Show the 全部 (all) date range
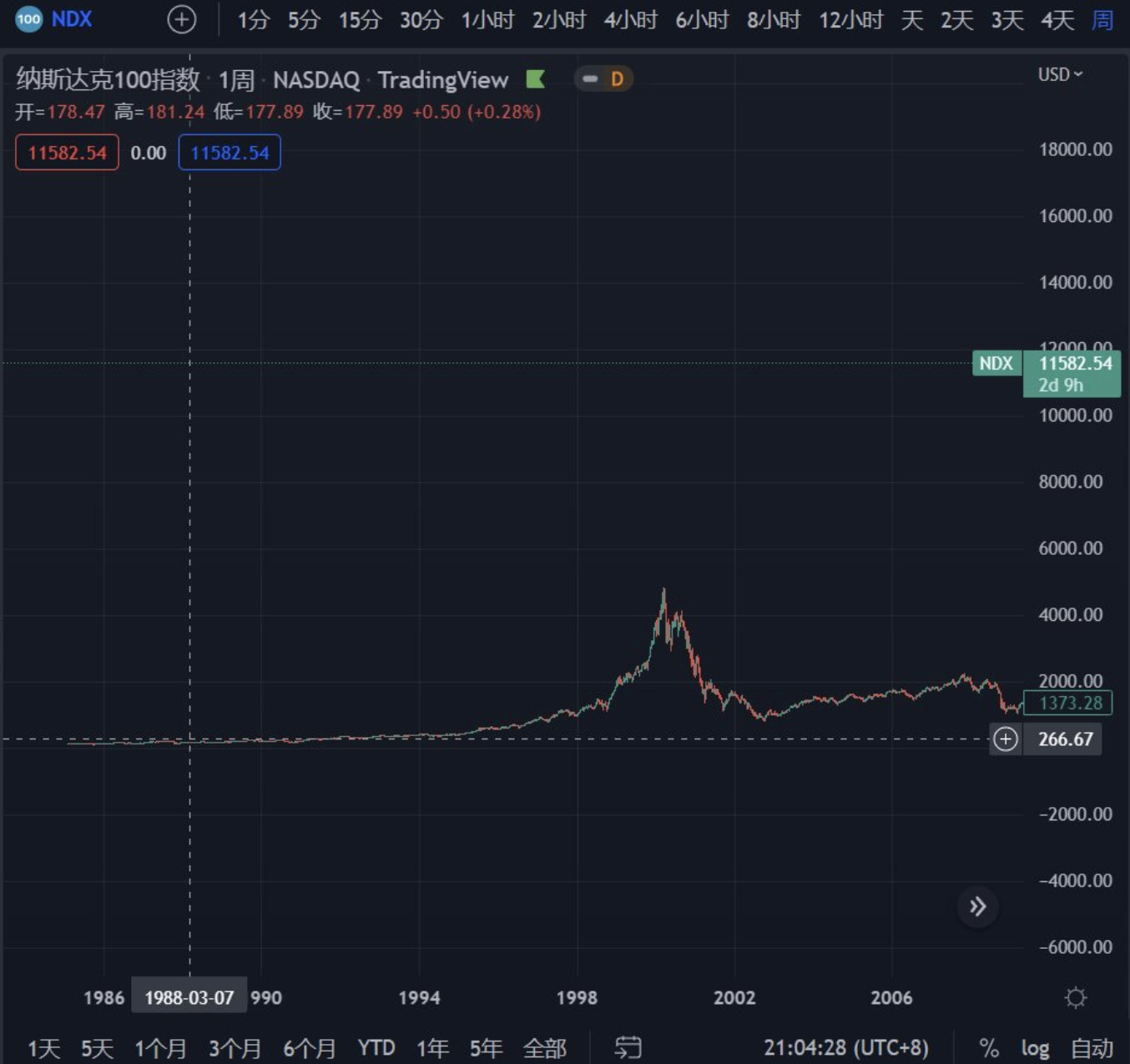This screenshot has height=1064, width=1130. pos(544,1047)
